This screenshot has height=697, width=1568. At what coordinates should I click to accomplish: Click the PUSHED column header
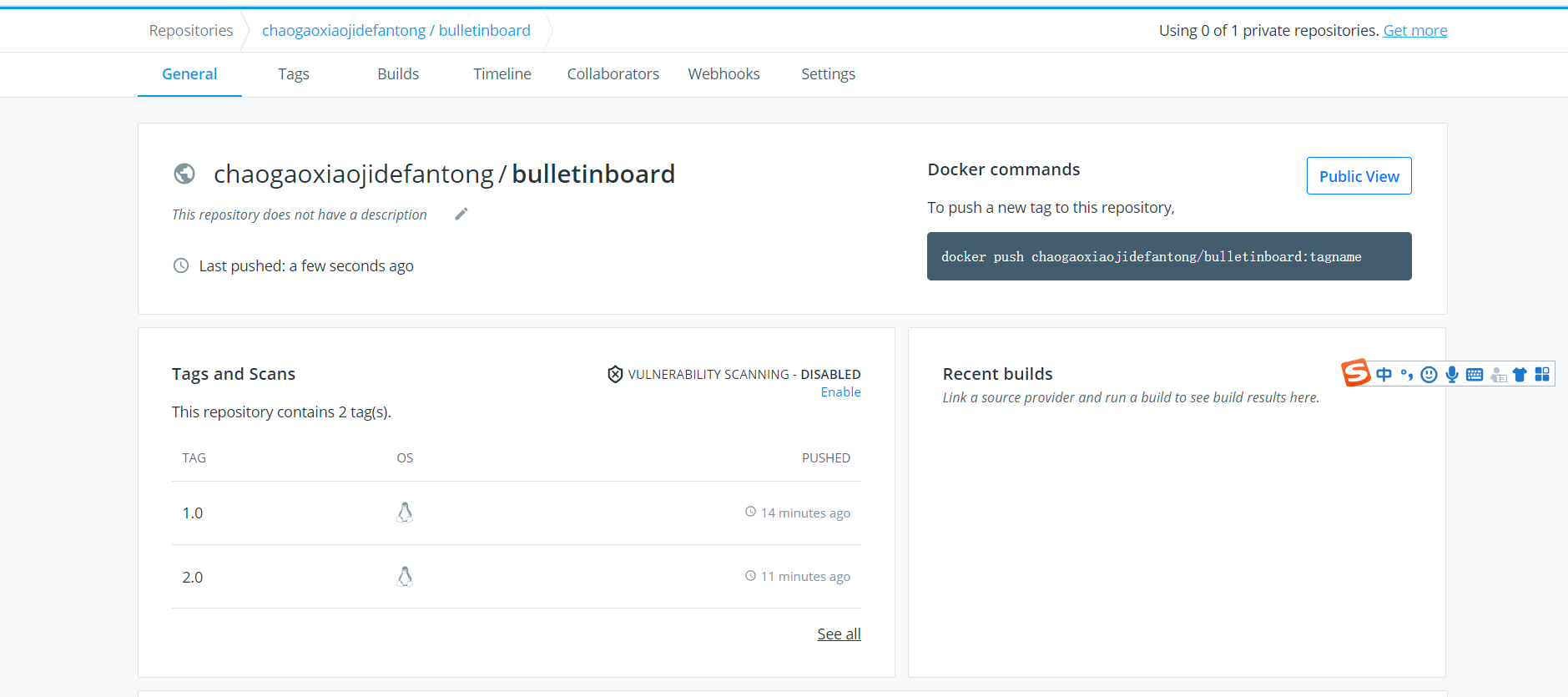[826, 457]
